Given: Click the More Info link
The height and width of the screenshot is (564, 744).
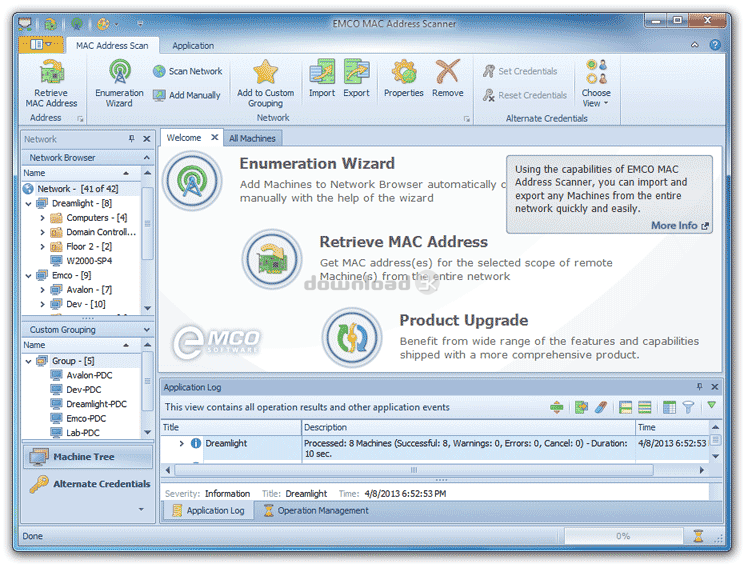Looking at the screenshot, I should [679, 225].
